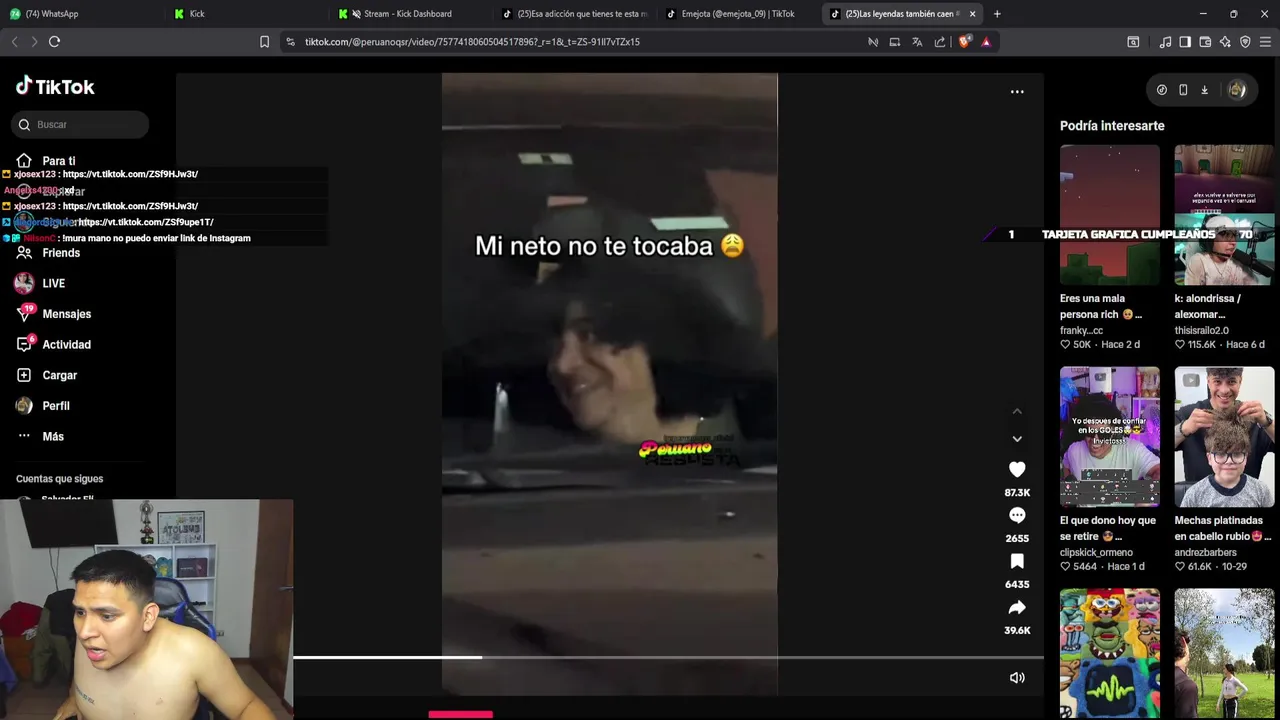This screenshot has width=1280, height=720.
Task: Open the video comments bubble
Action: point(1017,515)
